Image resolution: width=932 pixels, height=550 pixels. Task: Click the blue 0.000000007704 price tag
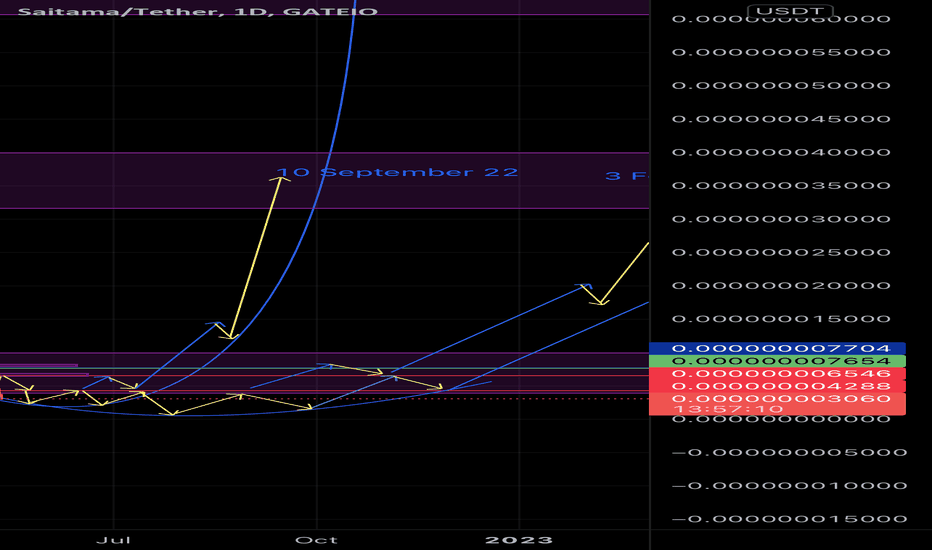[777, 348]
